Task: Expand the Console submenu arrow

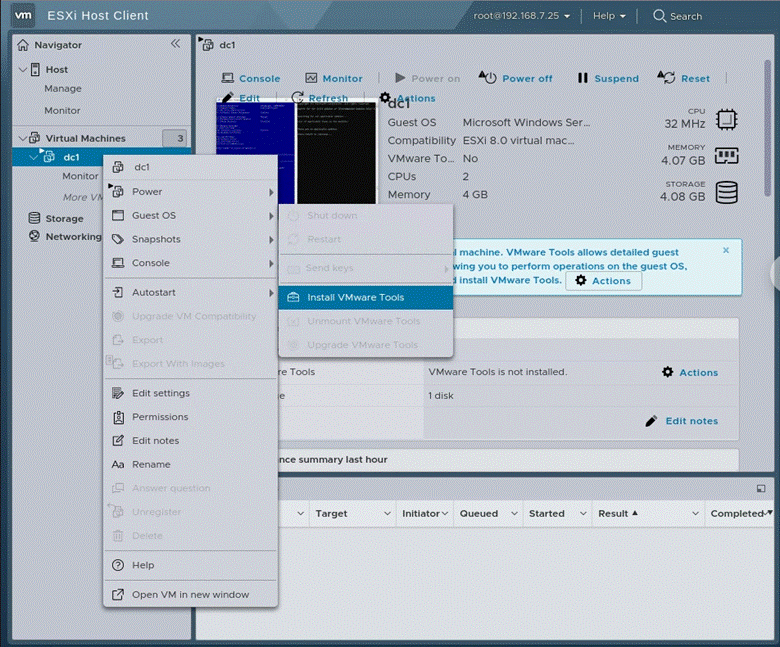Action: tap(271, 264)
